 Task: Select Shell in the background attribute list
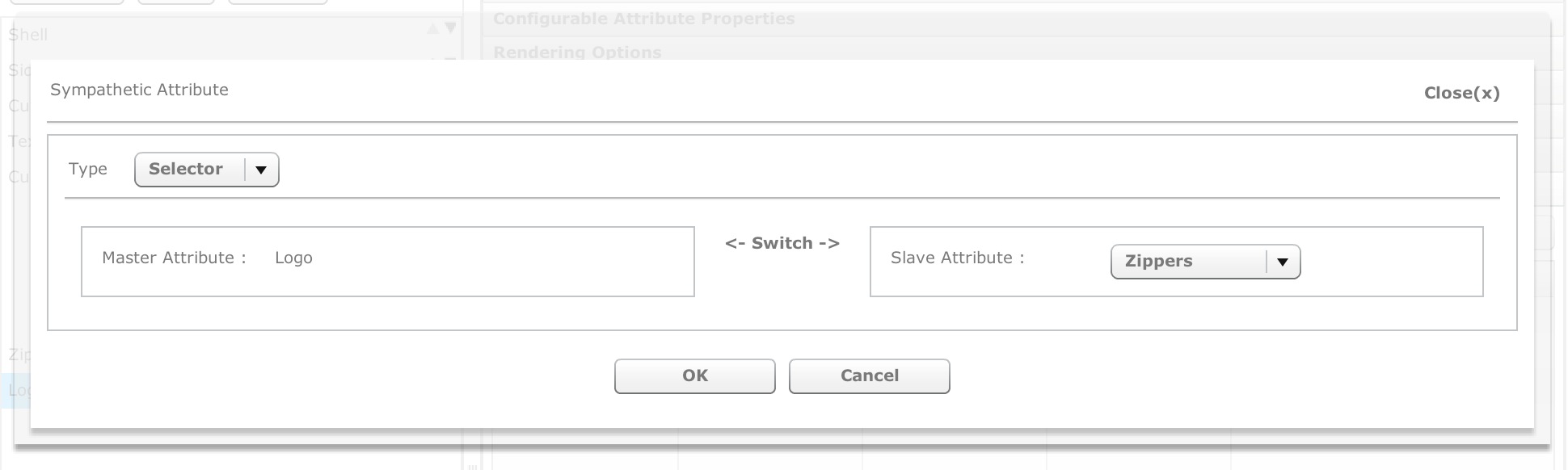click(x=27, y=35)
